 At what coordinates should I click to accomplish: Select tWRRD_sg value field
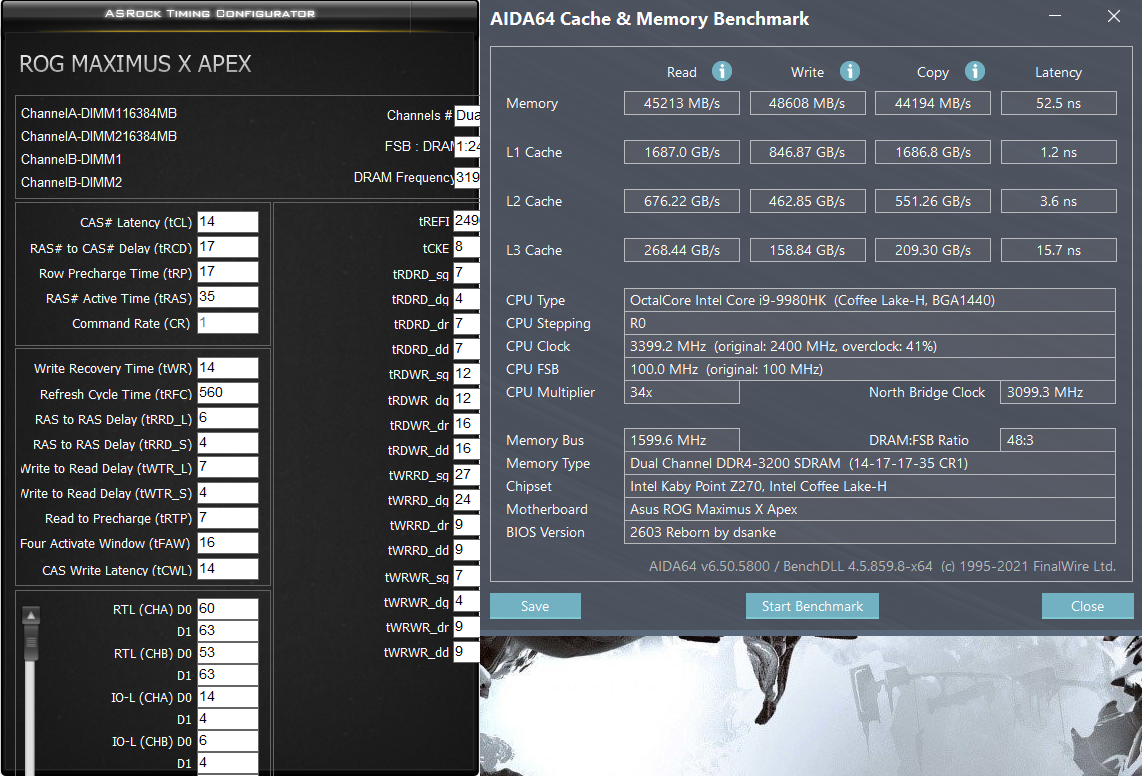[x=467, y=474]
